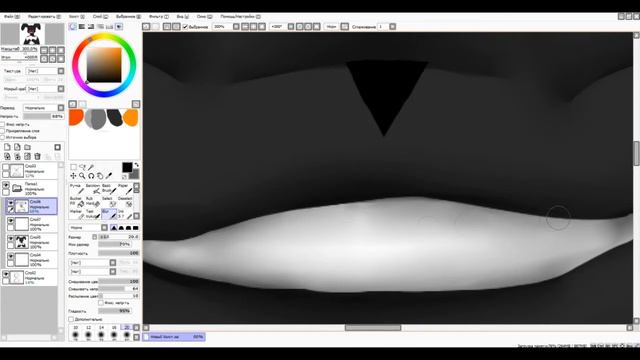
Task: Click the zoom in navigator button
Action: pos(52,50)
